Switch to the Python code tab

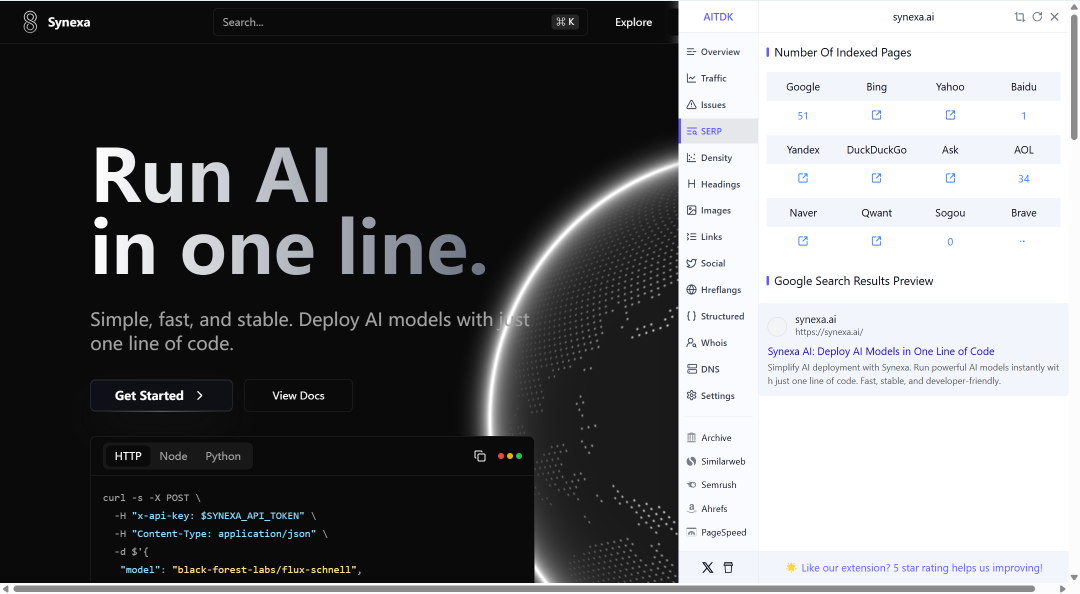pos(223,456)
